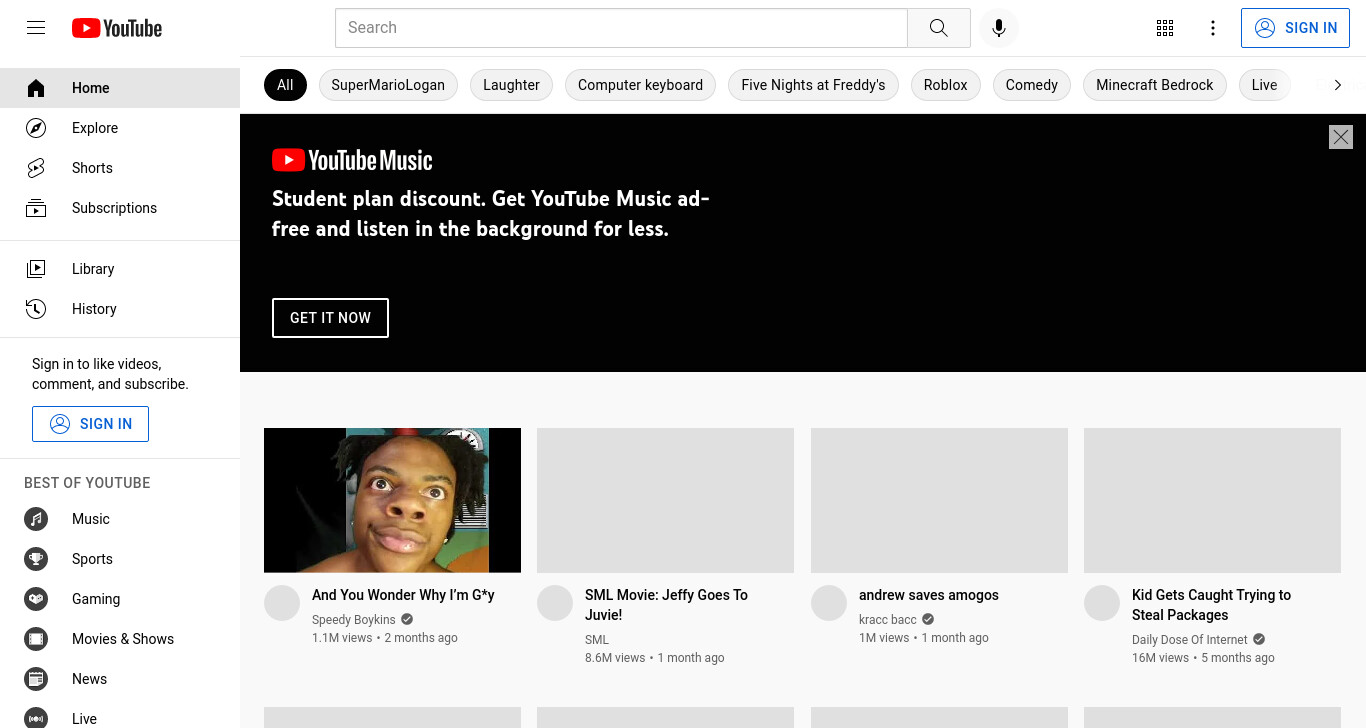Viewport: 1366px width, 728px height.
Task: Click the Gaming icon in sidebar
Action: [36, 599]
